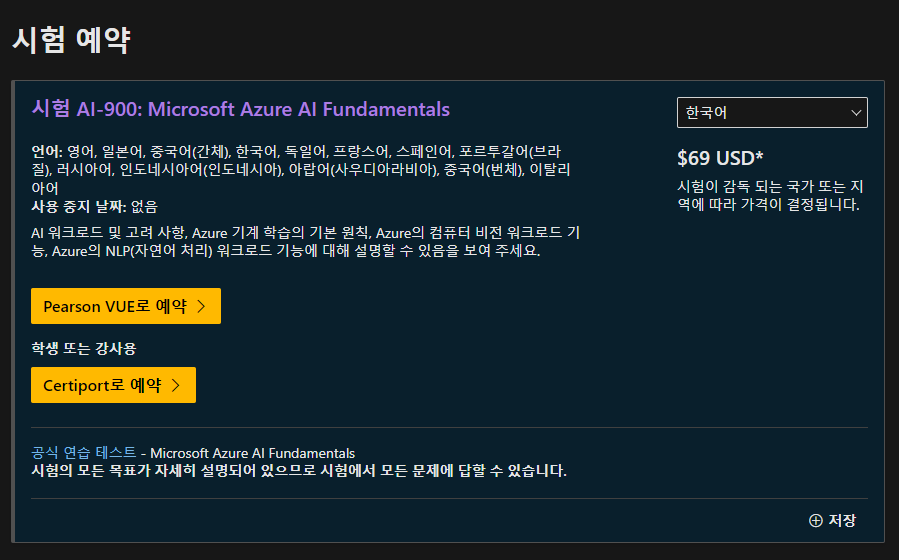Viewport: 899px width, 560px height.
Task: Click the 저장 save button
Action: (832, 520)
